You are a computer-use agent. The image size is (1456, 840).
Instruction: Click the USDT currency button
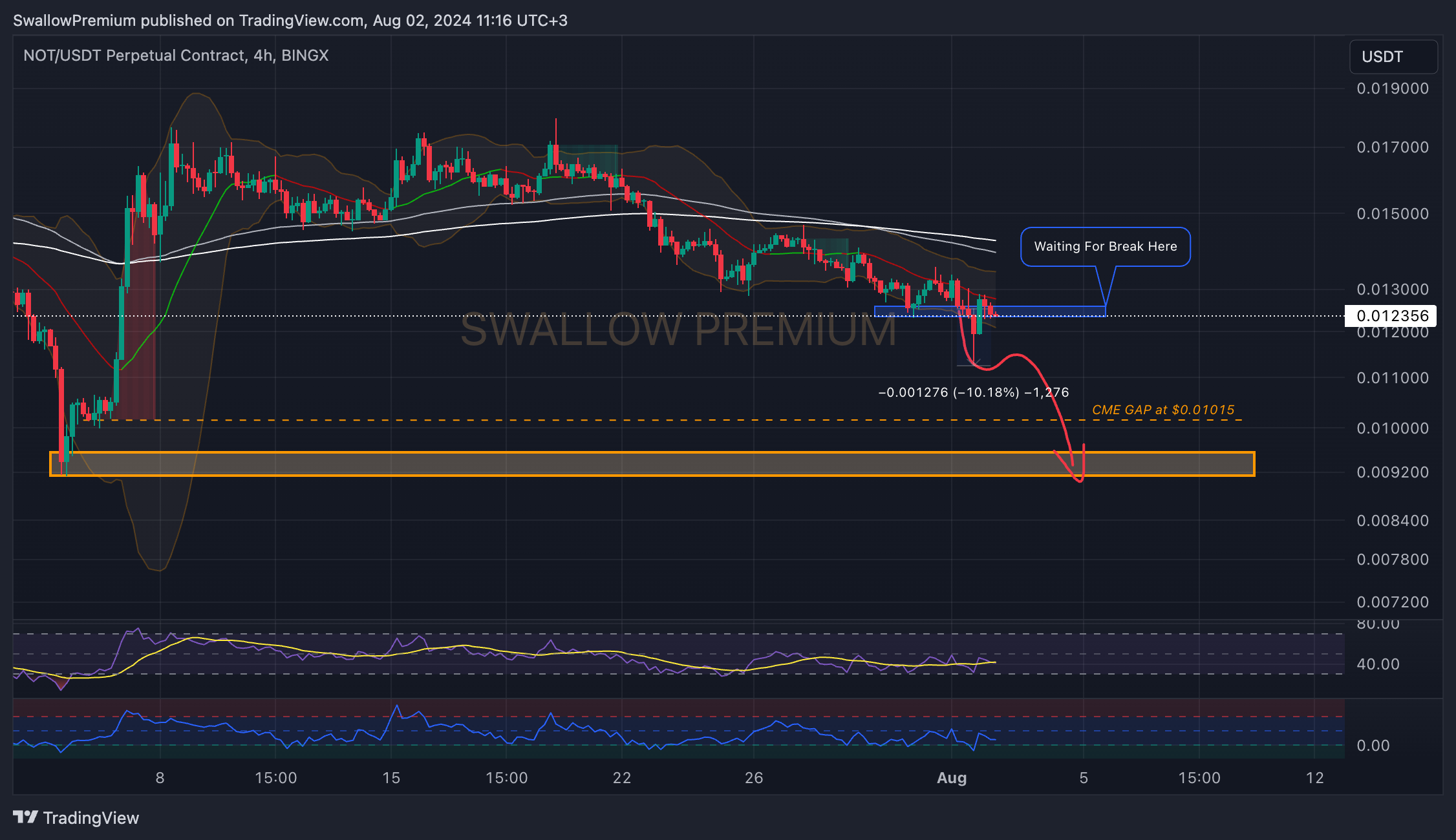(1393, 57)
